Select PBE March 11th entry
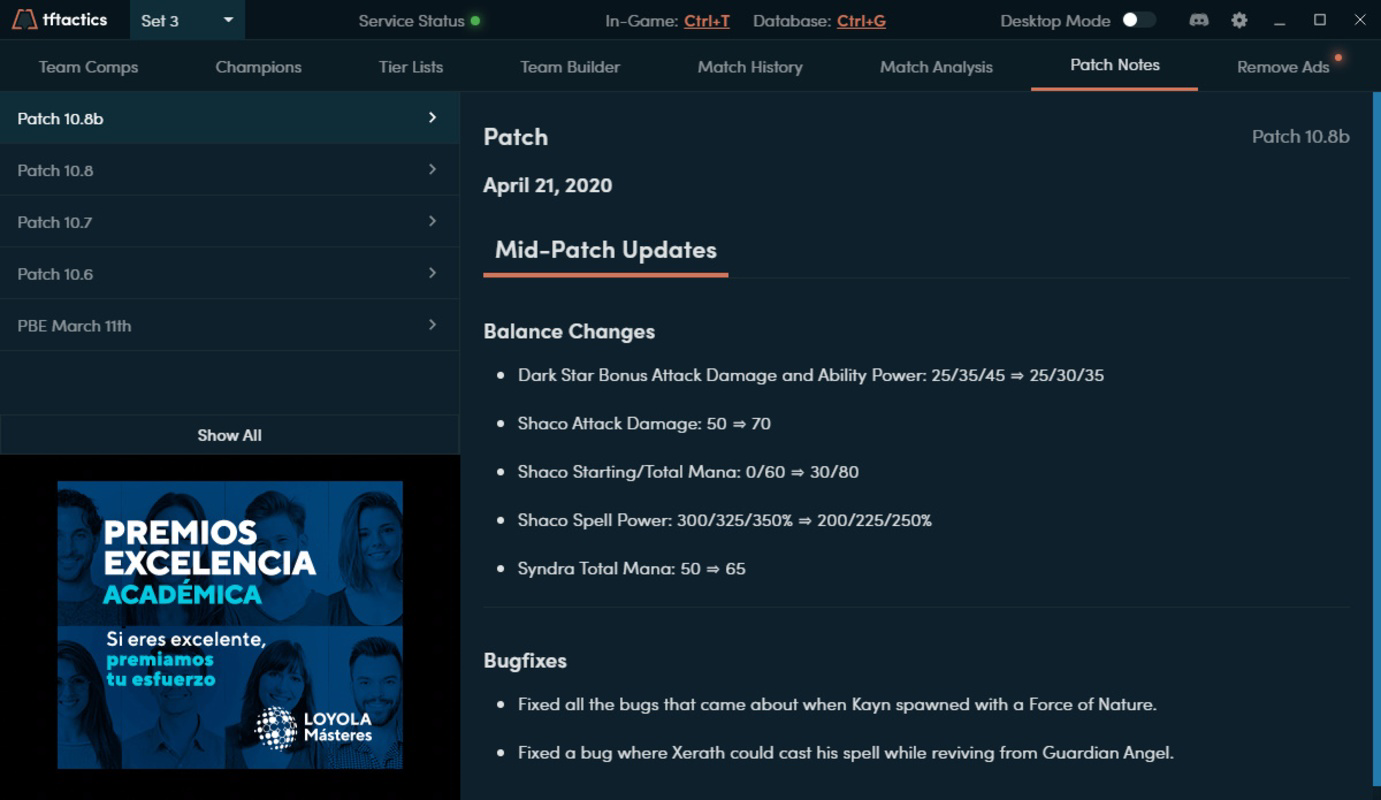Image resolution: width=1381 pixels, height=800 pixels. pyautogui.click(x=229, y=325)
